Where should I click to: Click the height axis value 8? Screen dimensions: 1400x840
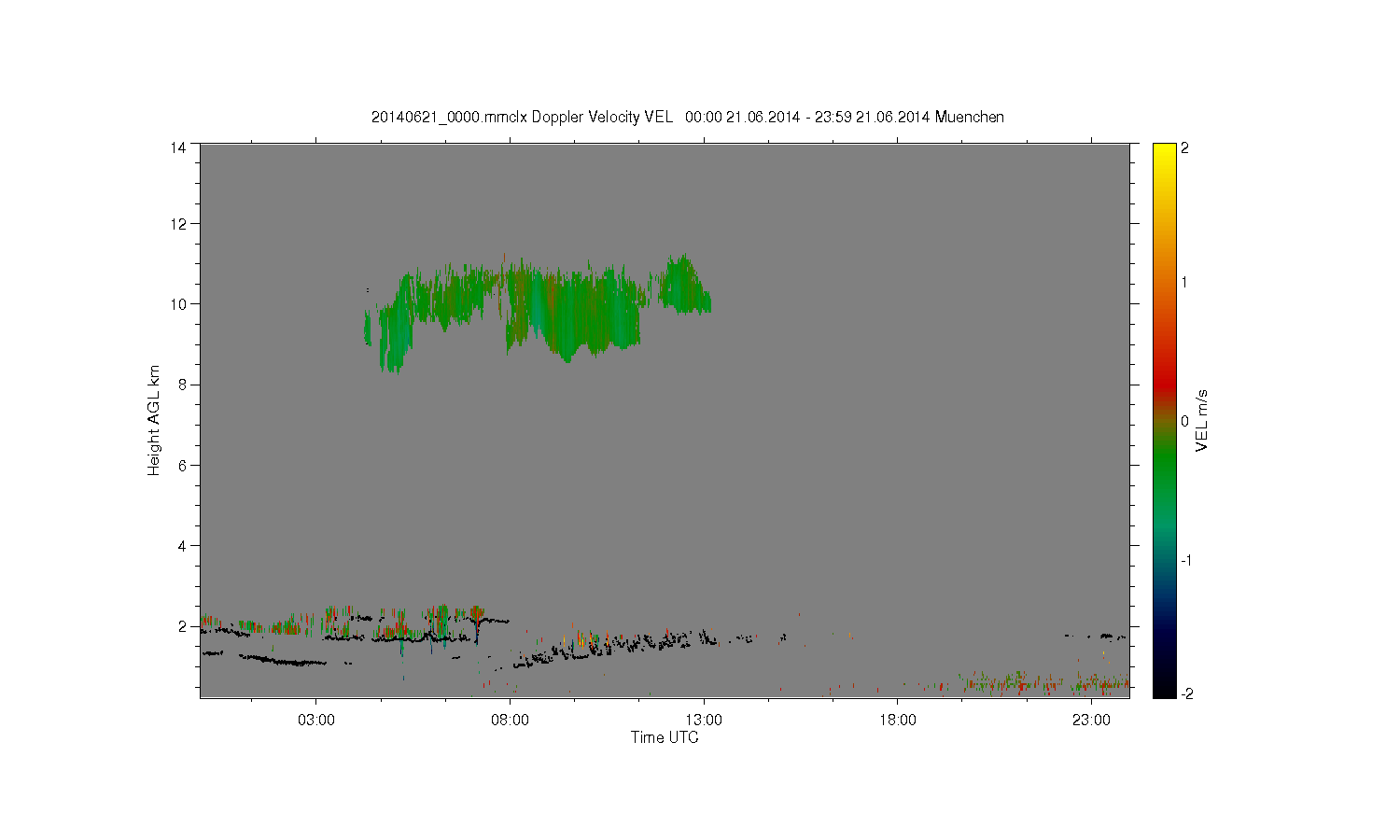[x=183, y=385]
